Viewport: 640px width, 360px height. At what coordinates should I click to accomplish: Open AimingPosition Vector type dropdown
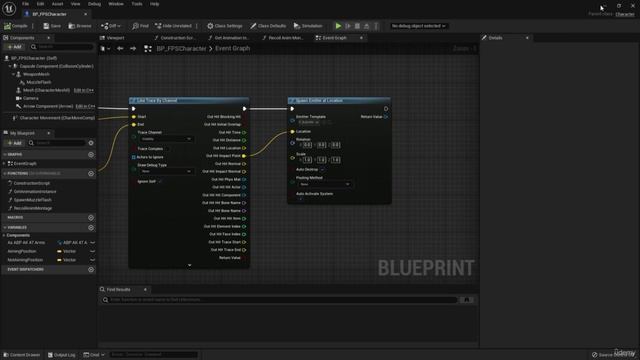[67, 251]
